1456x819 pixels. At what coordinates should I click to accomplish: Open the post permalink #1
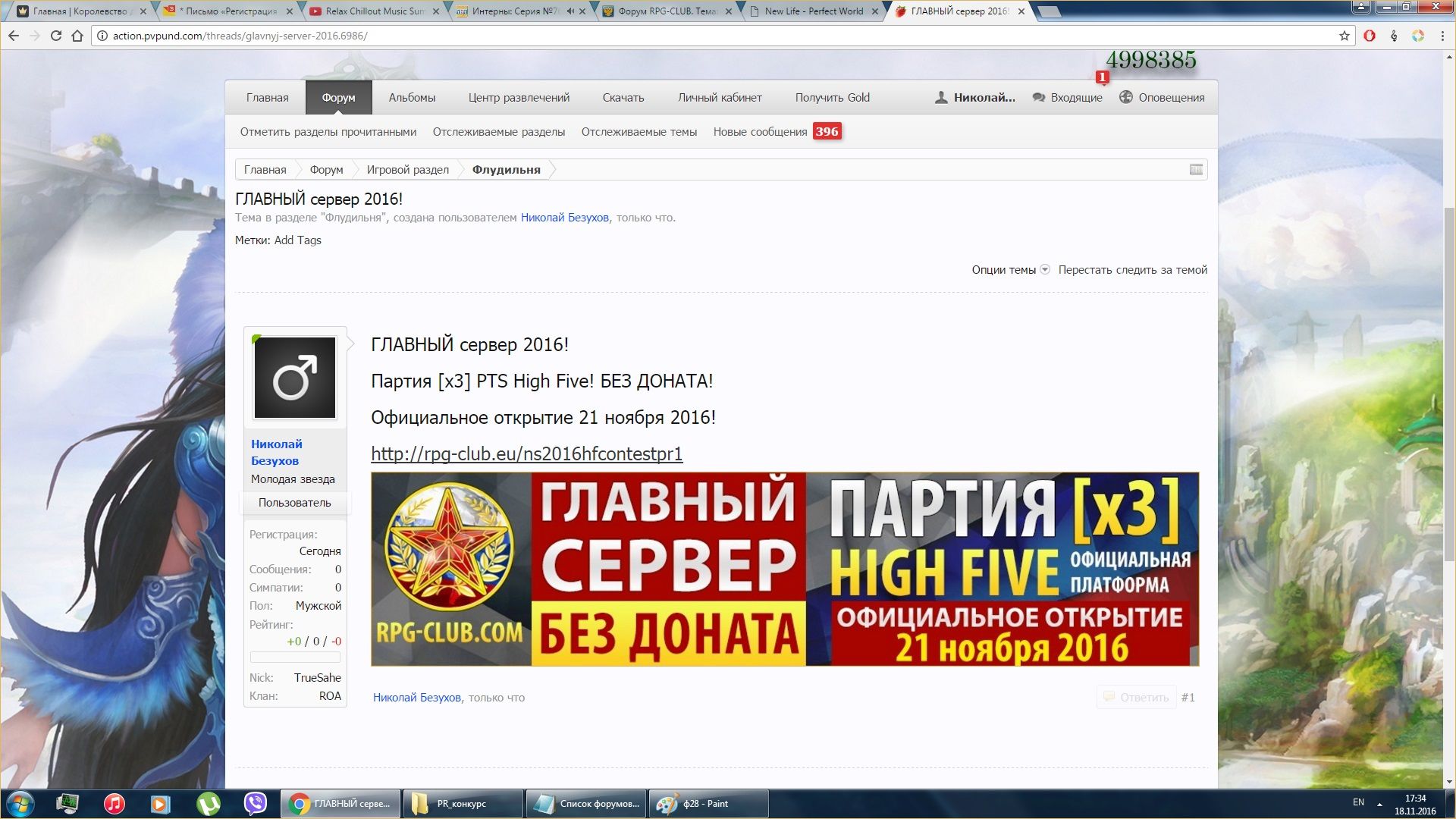point(1188,698)
